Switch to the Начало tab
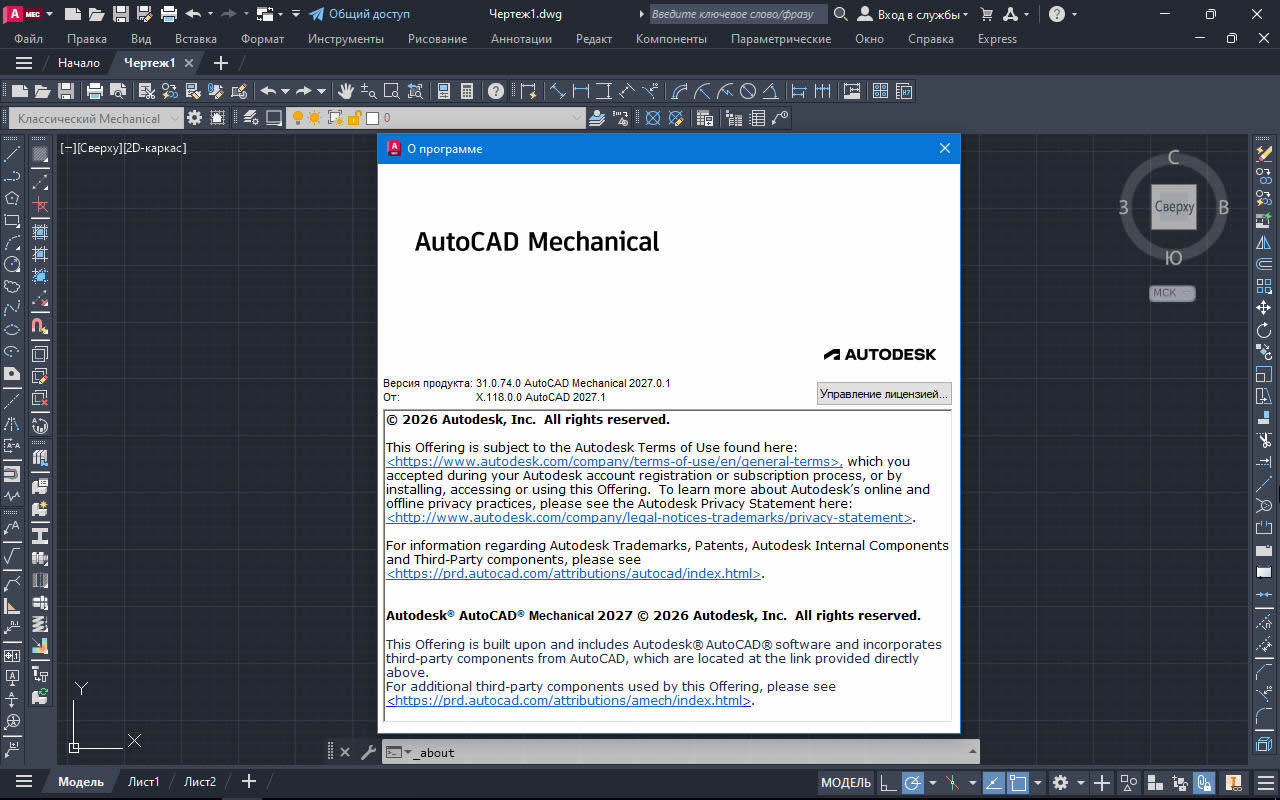The height and width of the screenshot is (800, 1280). (79, 63)
